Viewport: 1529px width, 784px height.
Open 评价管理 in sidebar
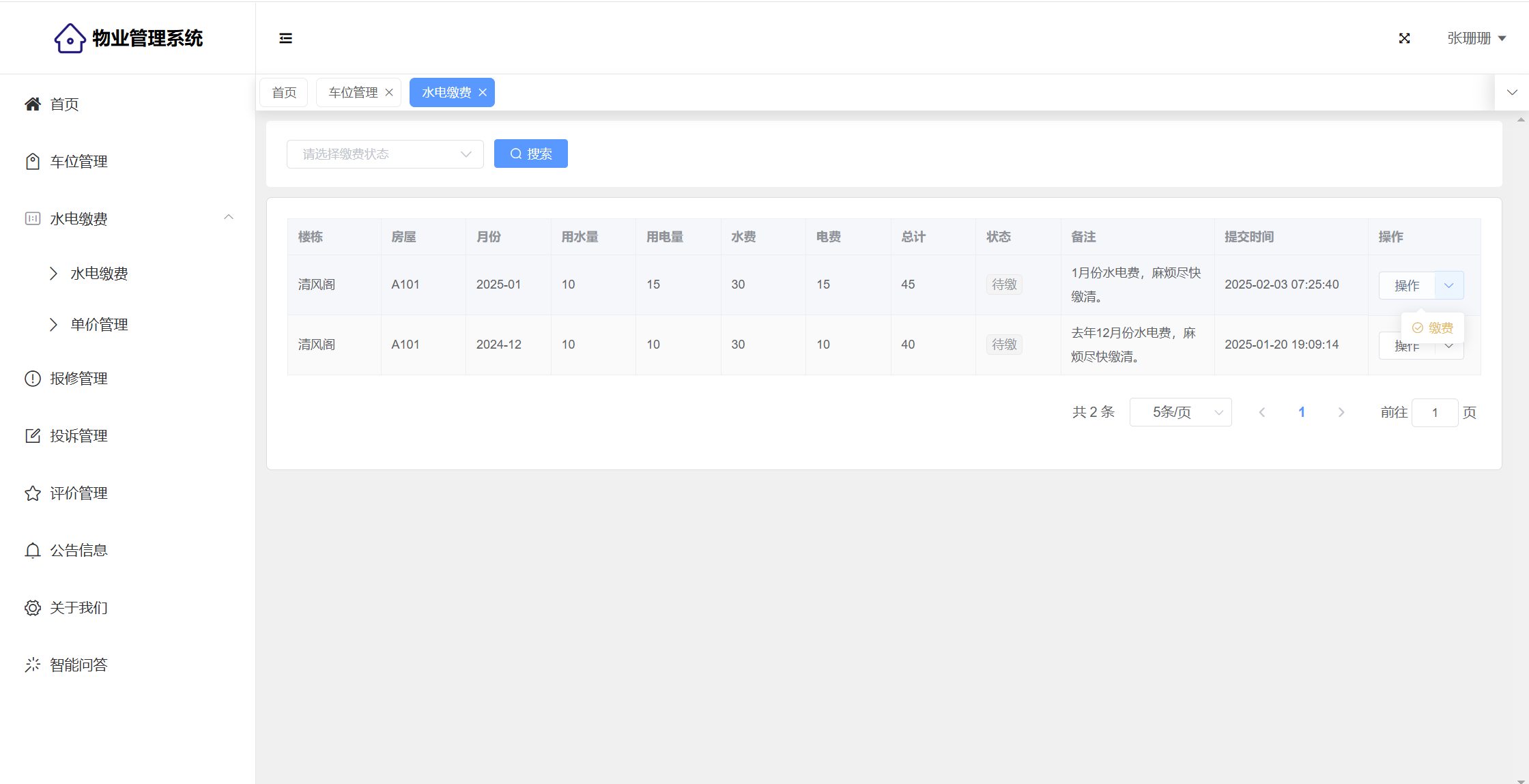point(78,493)
